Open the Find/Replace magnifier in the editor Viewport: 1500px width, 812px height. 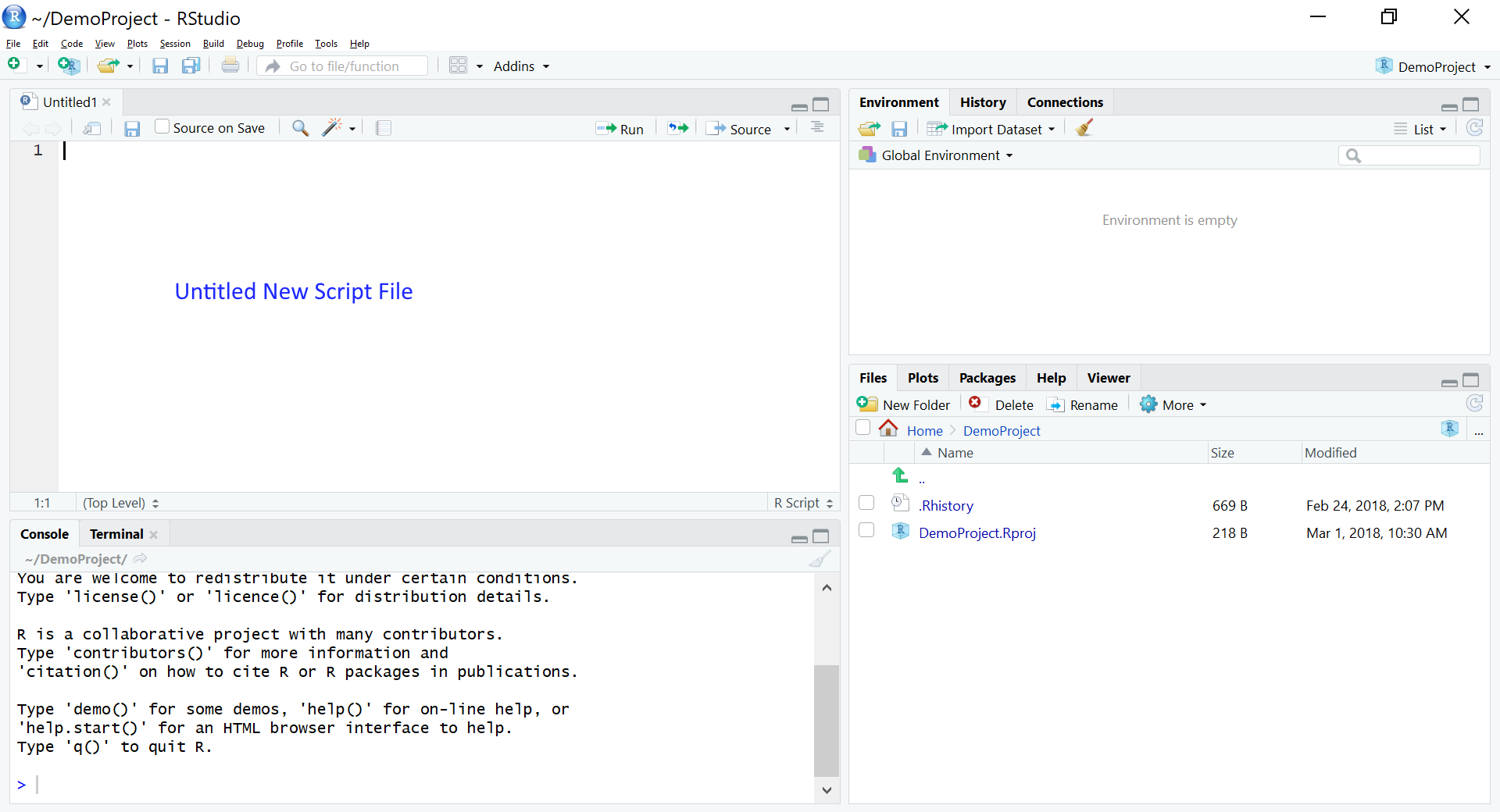pyautogui.click(x=299, y=128)
